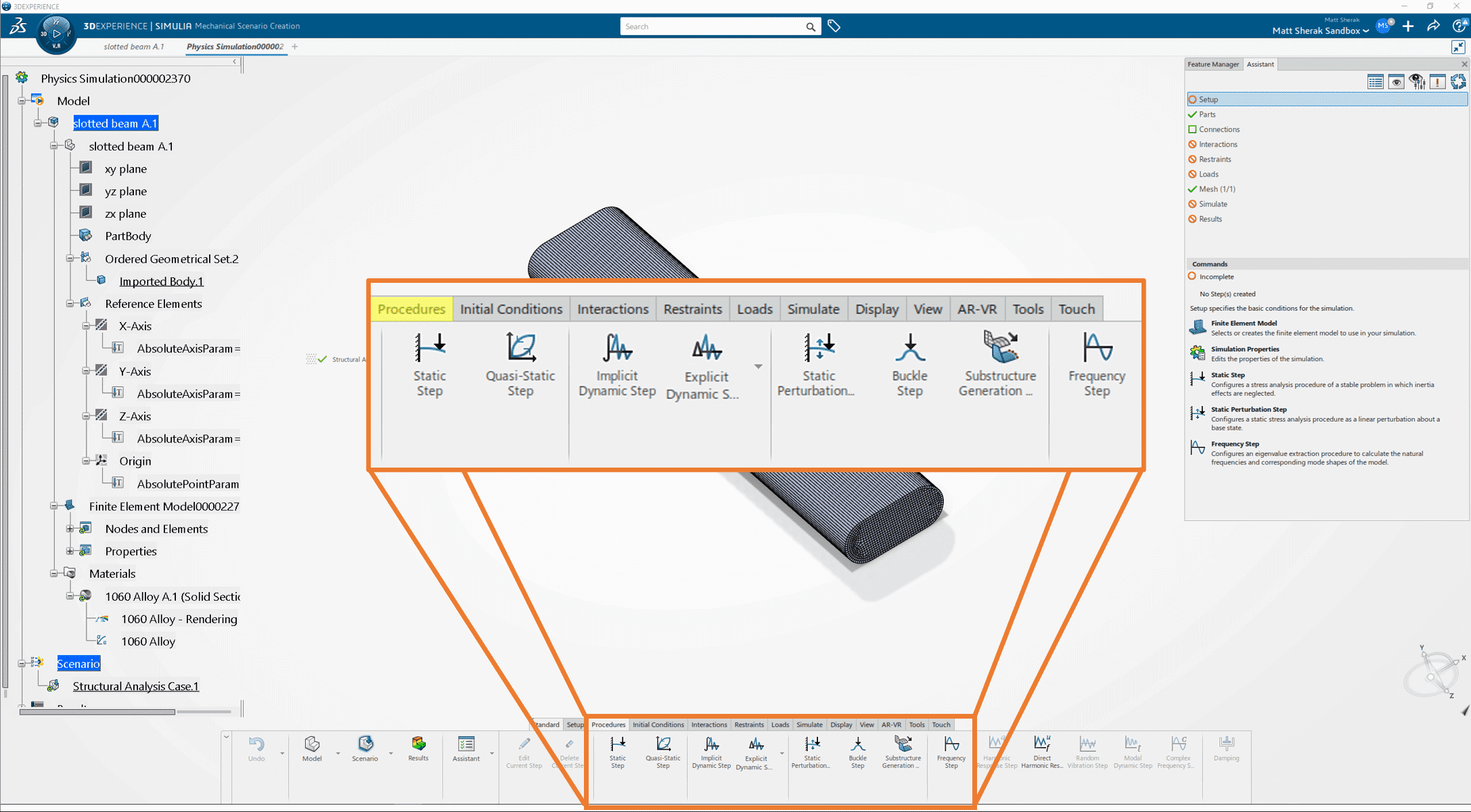Screen dimensions: 1471x812
Task: Switch to the Feature Manager tab
Action: (1213, 64)
